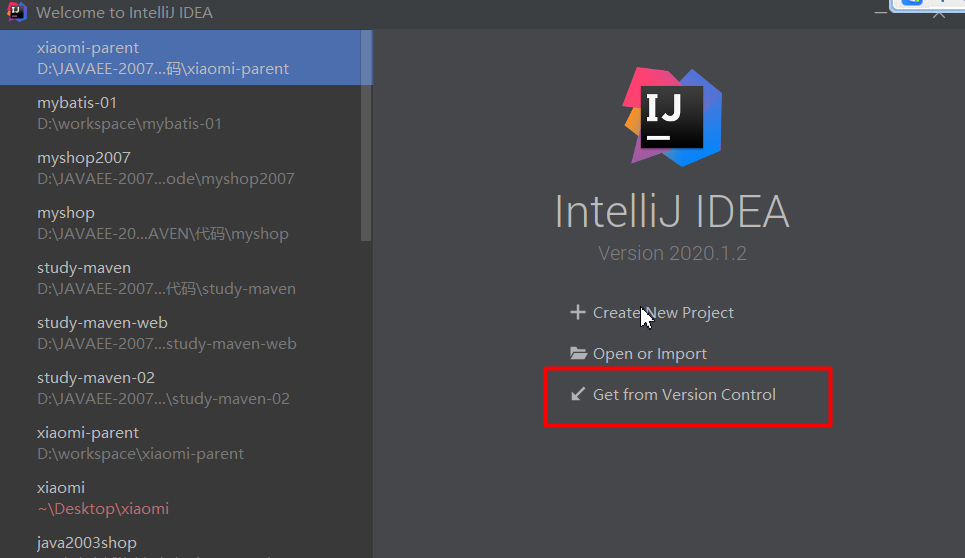Create a new project
This screenshot has width=965, height=558.
pyautogui.click(x=663, y=313)
